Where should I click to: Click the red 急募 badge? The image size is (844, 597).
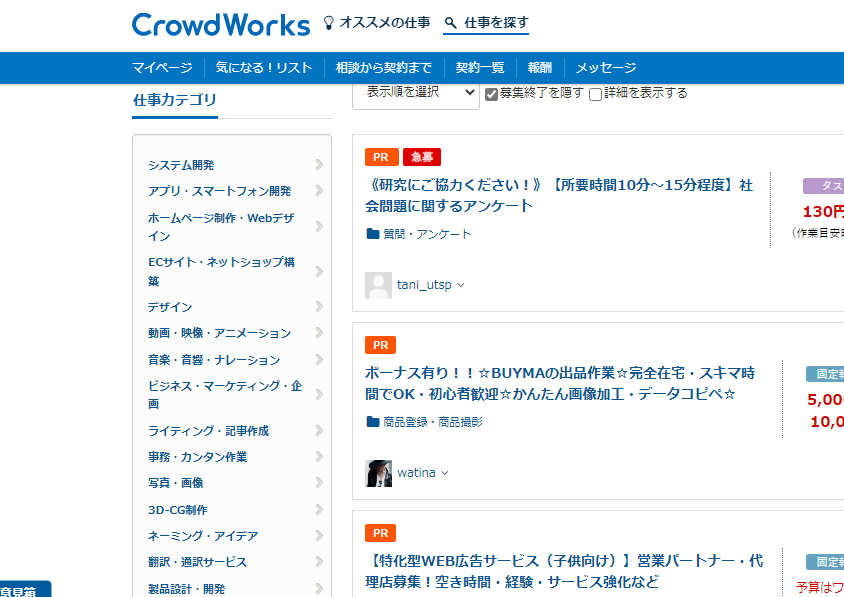point(422,157)
